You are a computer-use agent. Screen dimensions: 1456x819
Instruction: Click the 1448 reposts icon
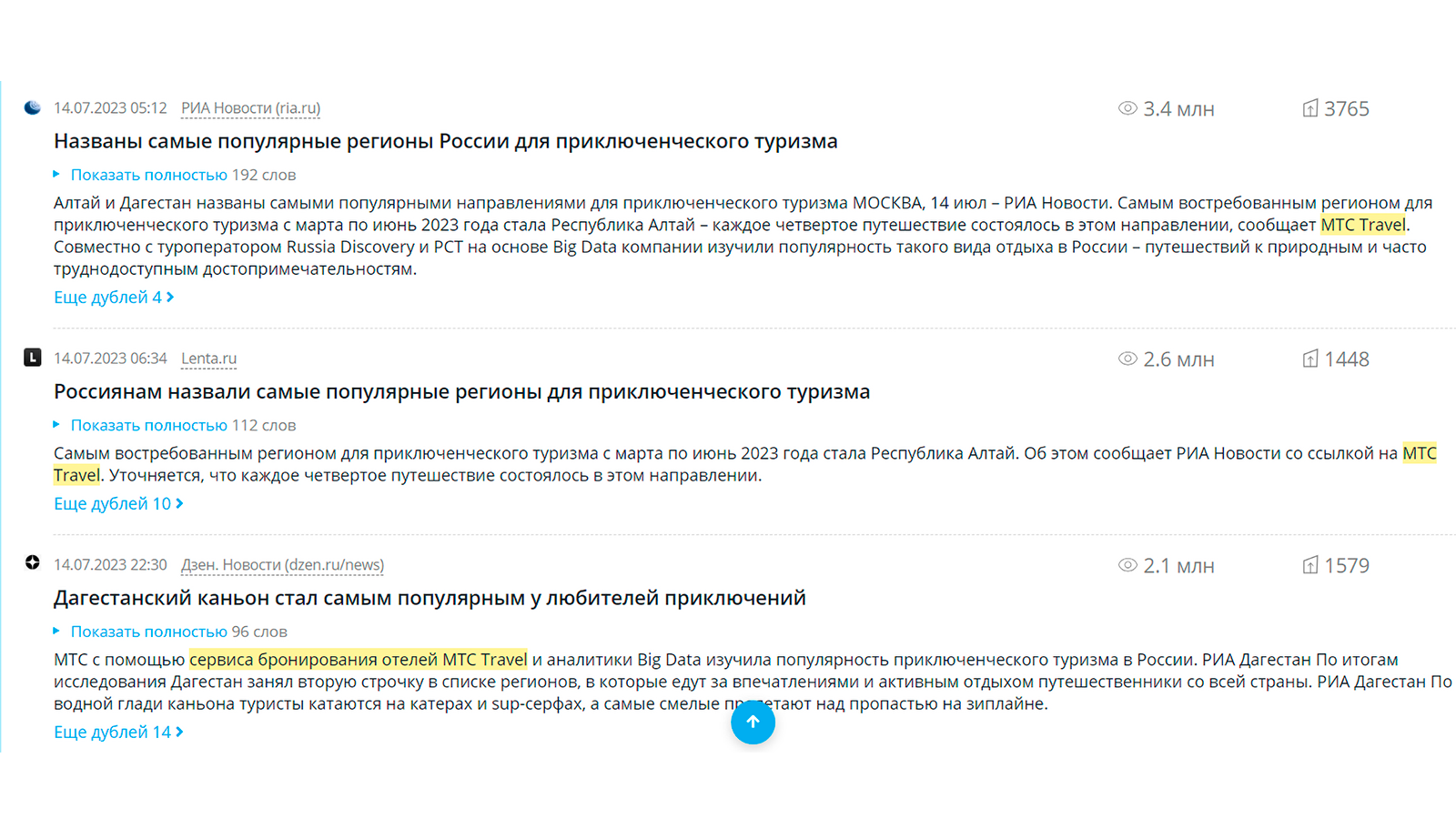1309,359
